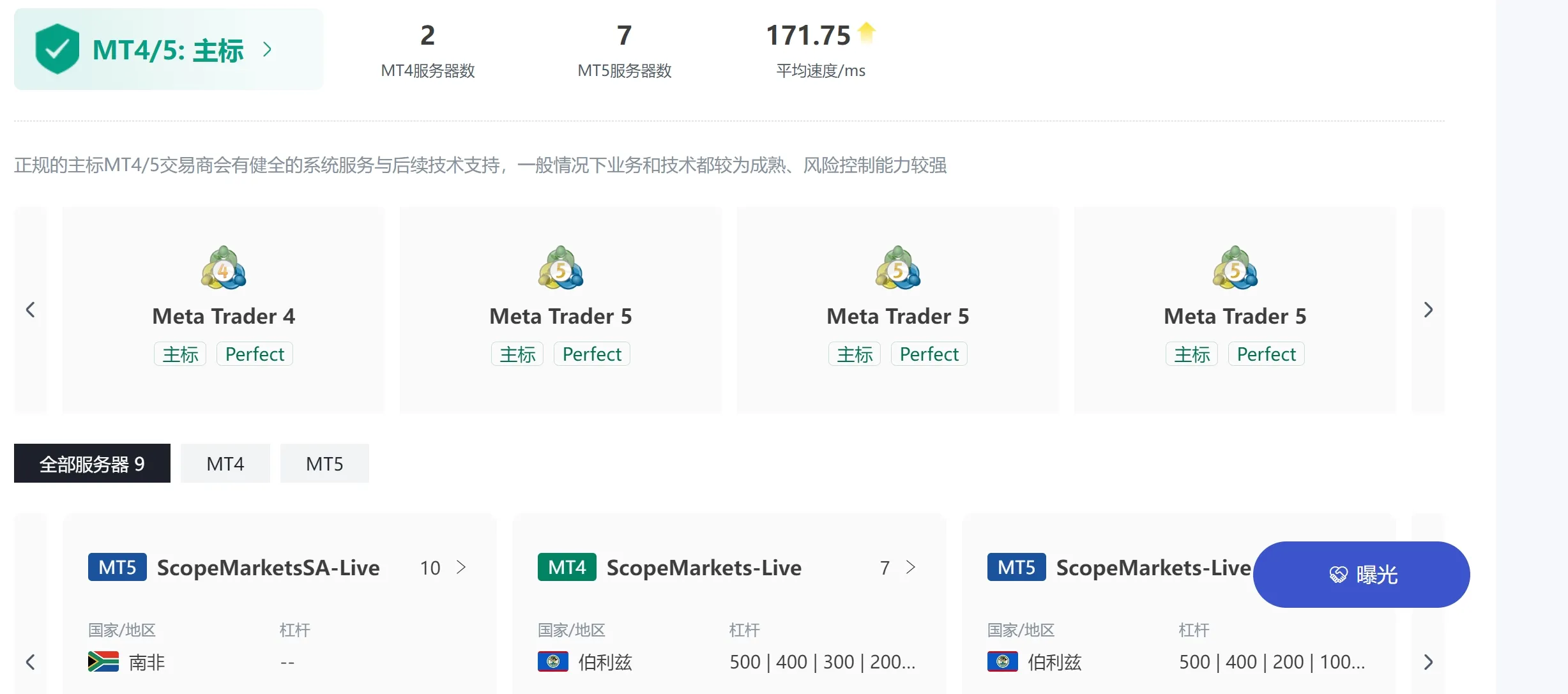Switch to the MT5 servers tab
The height and width of the screenshot is (694, 1568).
(x=324, y=464)
